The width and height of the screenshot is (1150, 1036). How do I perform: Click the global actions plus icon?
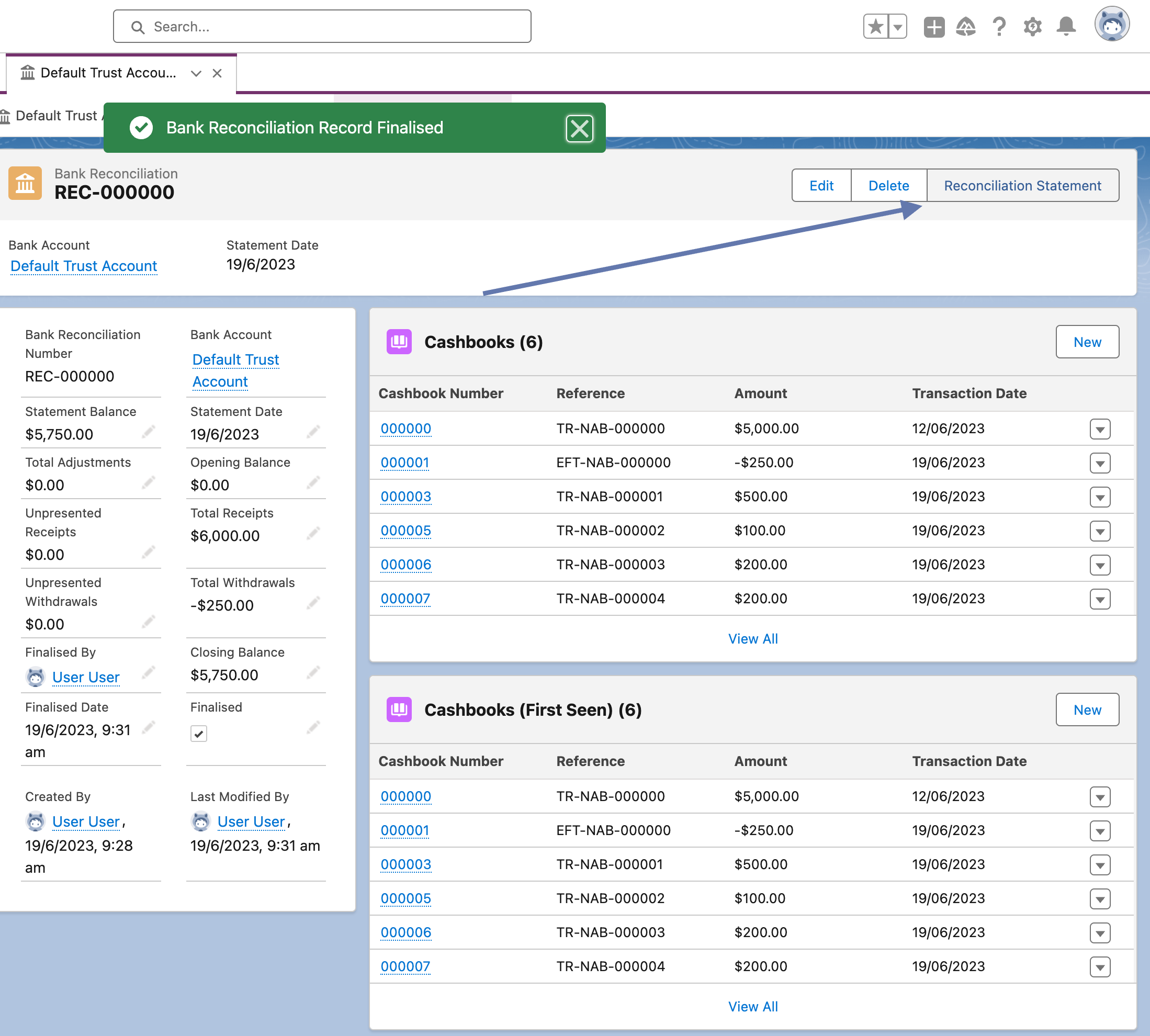(x=934, y=26)
